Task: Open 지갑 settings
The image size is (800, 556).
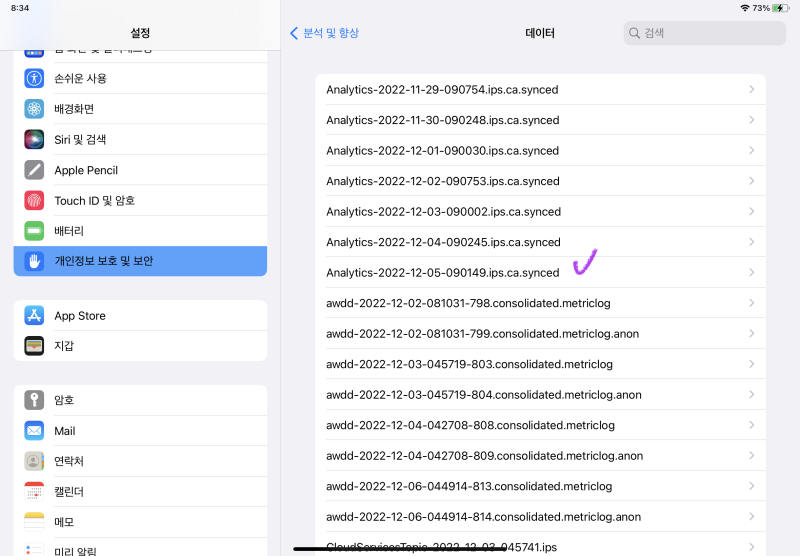Action: [x=140, y=346]
